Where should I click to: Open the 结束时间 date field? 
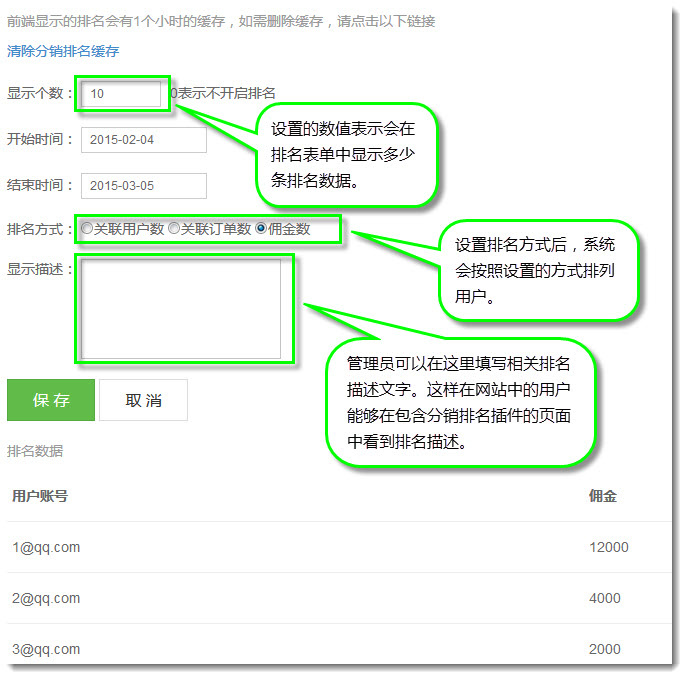point(143,186)
